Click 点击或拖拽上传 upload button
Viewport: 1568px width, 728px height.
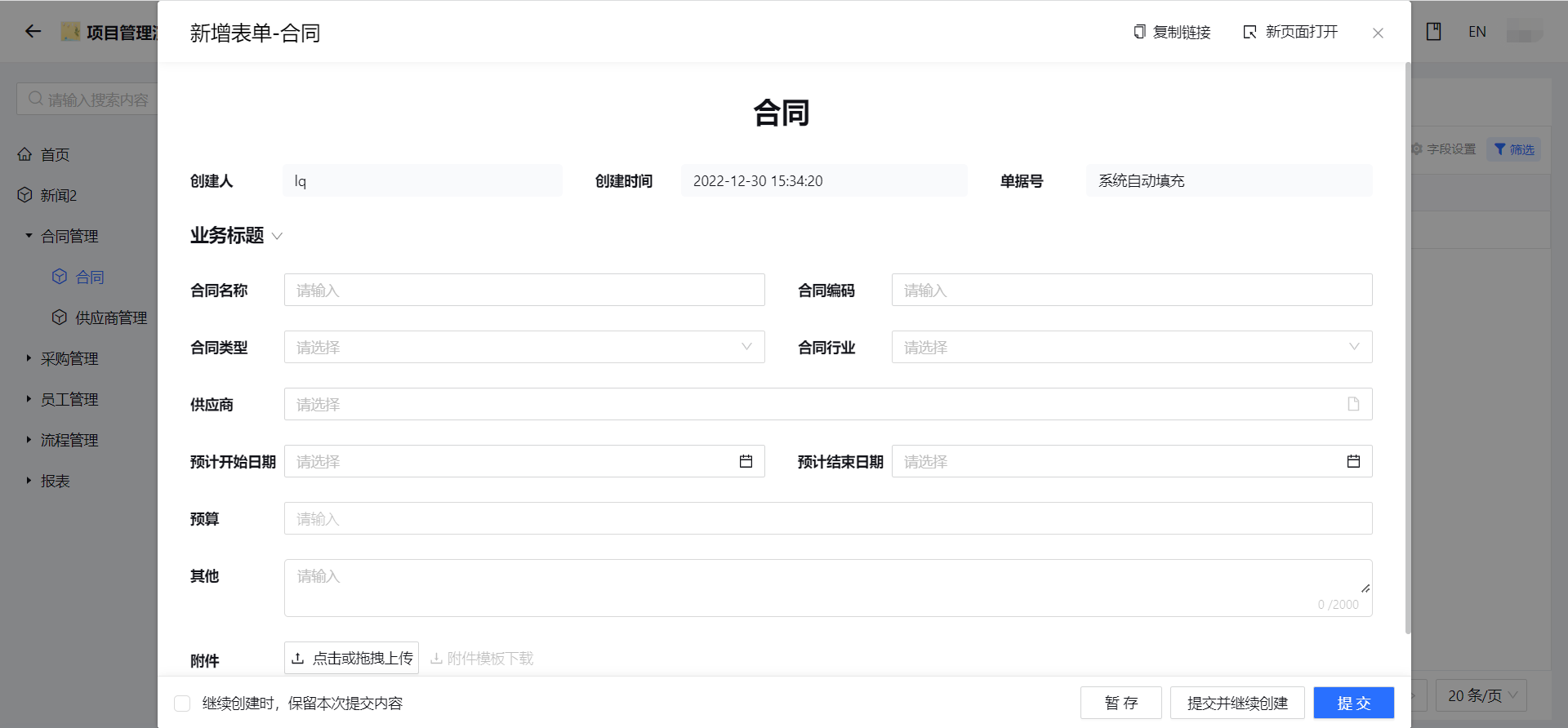point(351,658)
